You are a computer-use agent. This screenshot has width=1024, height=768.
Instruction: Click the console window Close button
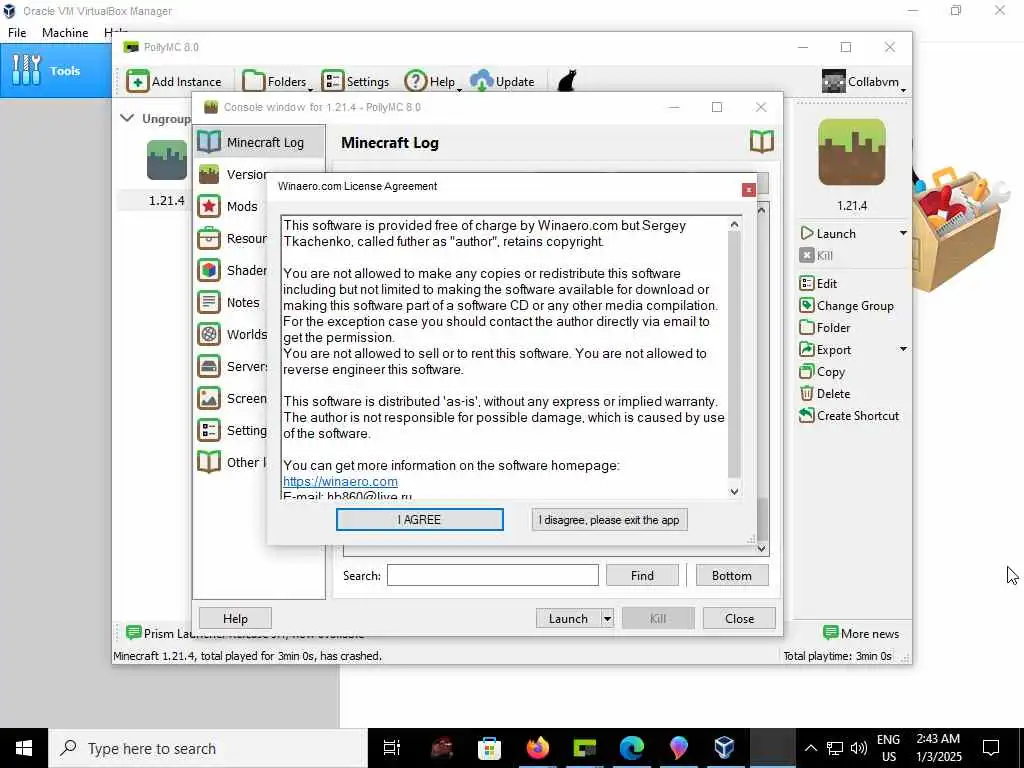739,618
